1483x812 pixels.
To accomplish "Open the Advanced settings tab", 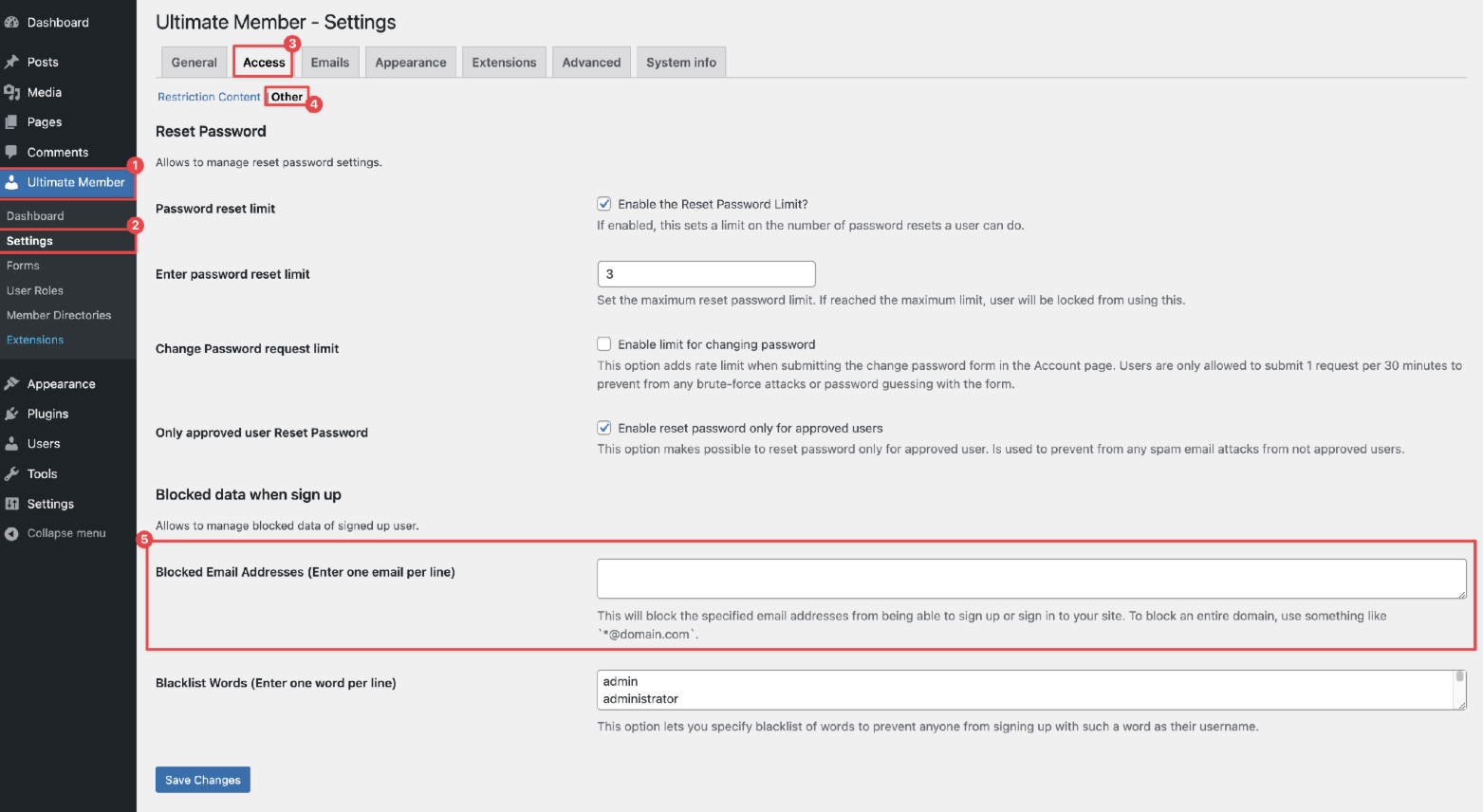I will click(591, 63).
